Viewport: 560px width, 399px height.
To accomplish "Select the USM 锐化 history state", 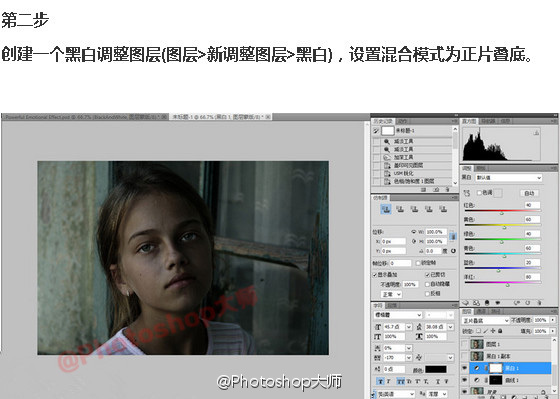I will (x=404, y=174).
